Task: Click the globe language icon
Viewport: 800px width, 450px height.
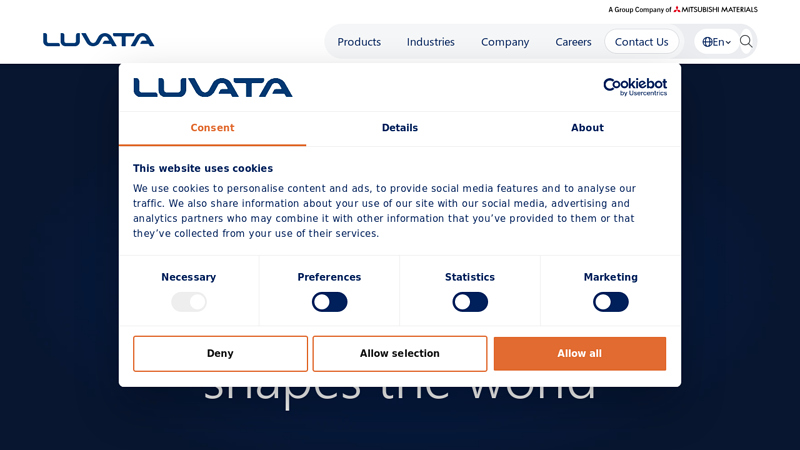Action: point(707,42)
